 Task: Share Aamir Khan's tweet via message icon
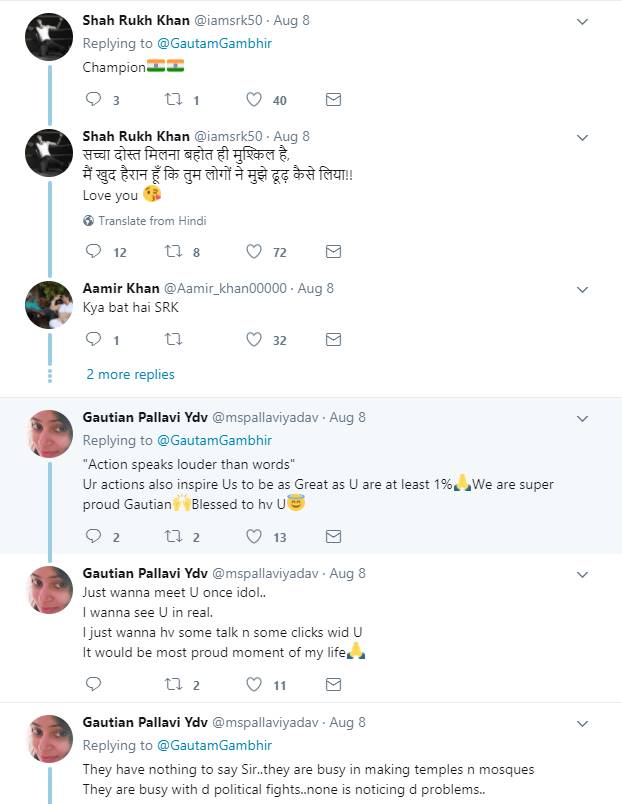pyautogui.click(x=334, y=340)
